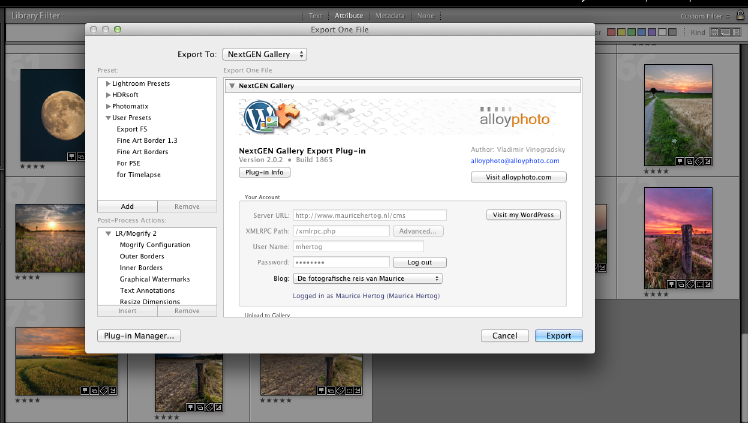Click the Plug-in Info button
Image resolution: width=748 pixels, height=423 pixels.
pyautogui.click(x=265, y=173)
